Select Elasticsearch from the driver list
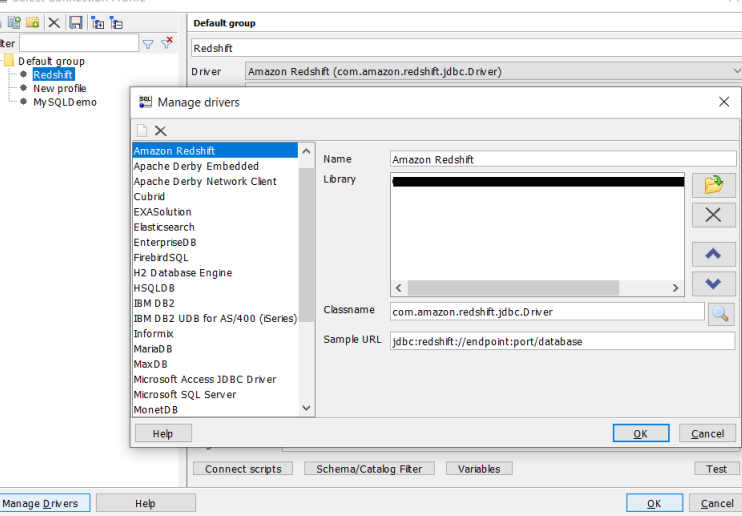The width and height of the screenshot is (742, 516). 164,227
